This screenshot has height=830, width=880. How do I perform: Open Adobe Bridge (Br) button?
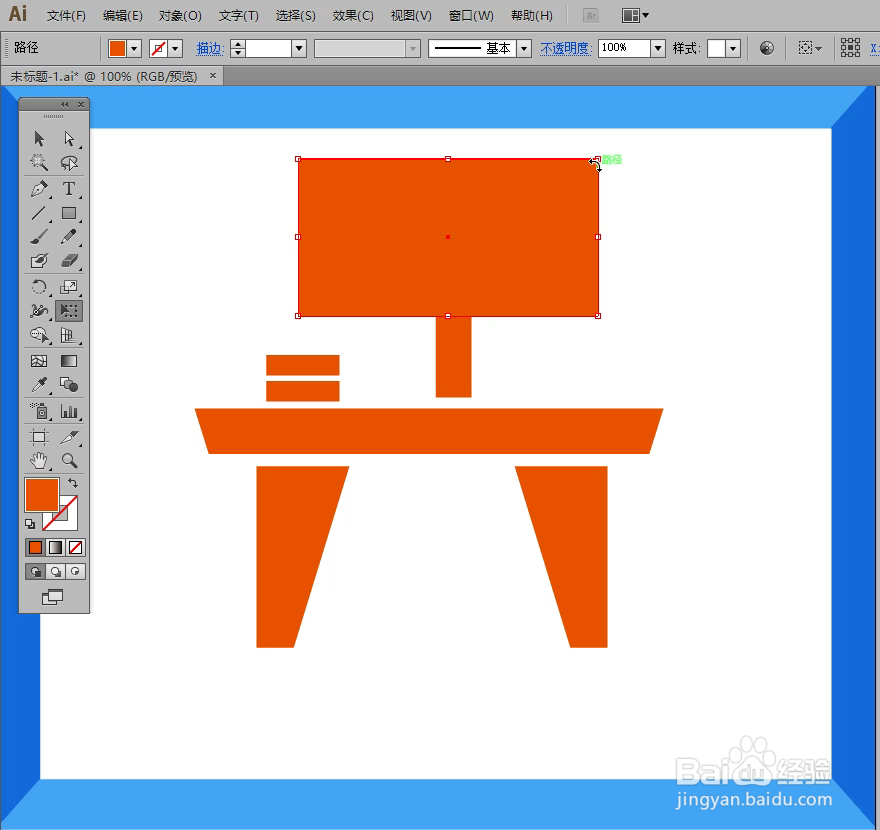[591, 16]
